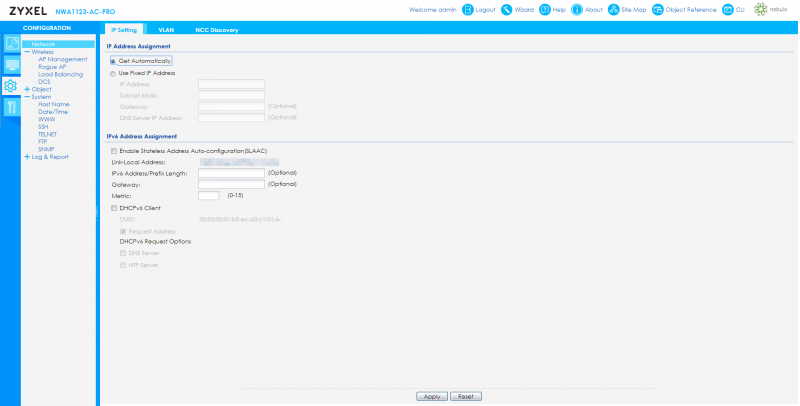Image resolution: width=800 pixels, height=406 pixels.
Task: Open DCS in the tree
Action: [44, 82]
